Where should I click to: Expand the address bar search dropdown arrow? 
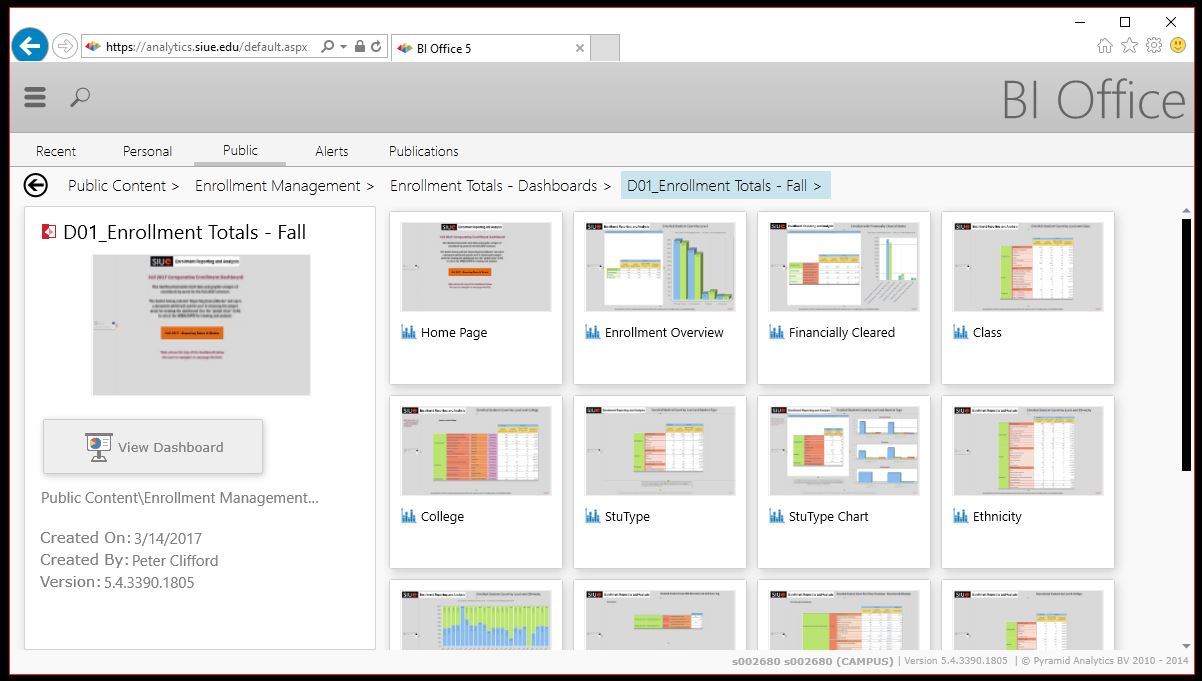344,47
